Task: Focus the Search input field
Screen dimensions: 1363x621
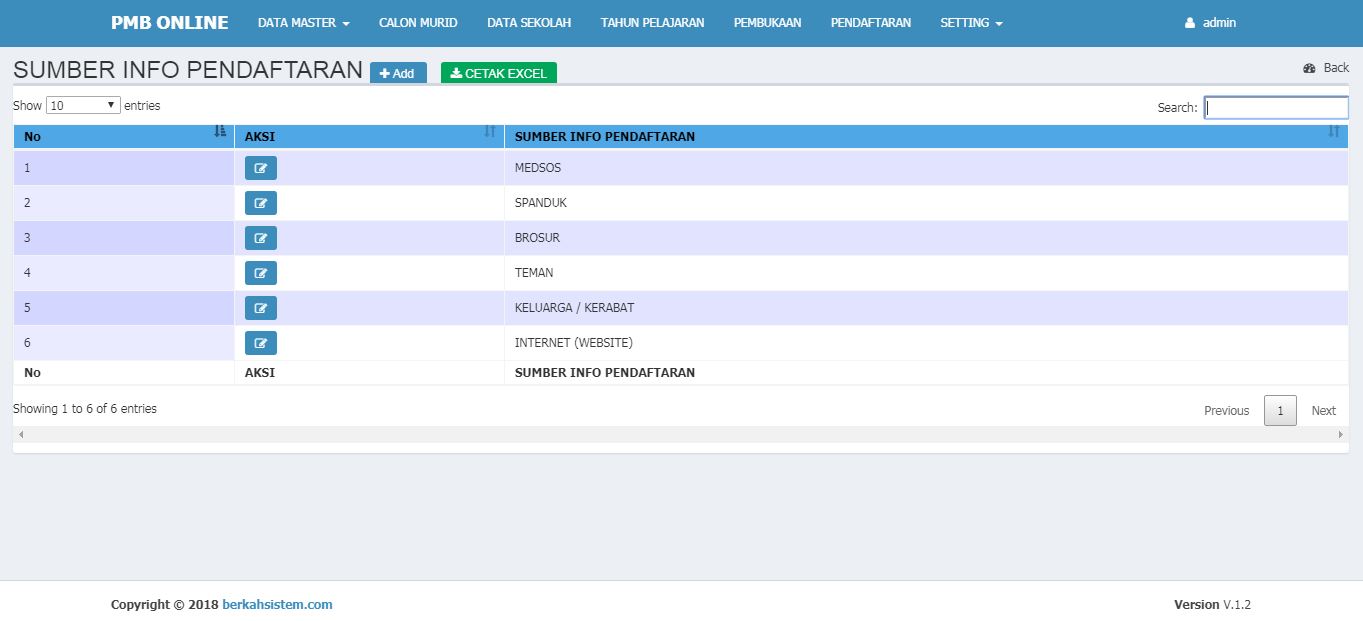Action: pos(1275,107)
